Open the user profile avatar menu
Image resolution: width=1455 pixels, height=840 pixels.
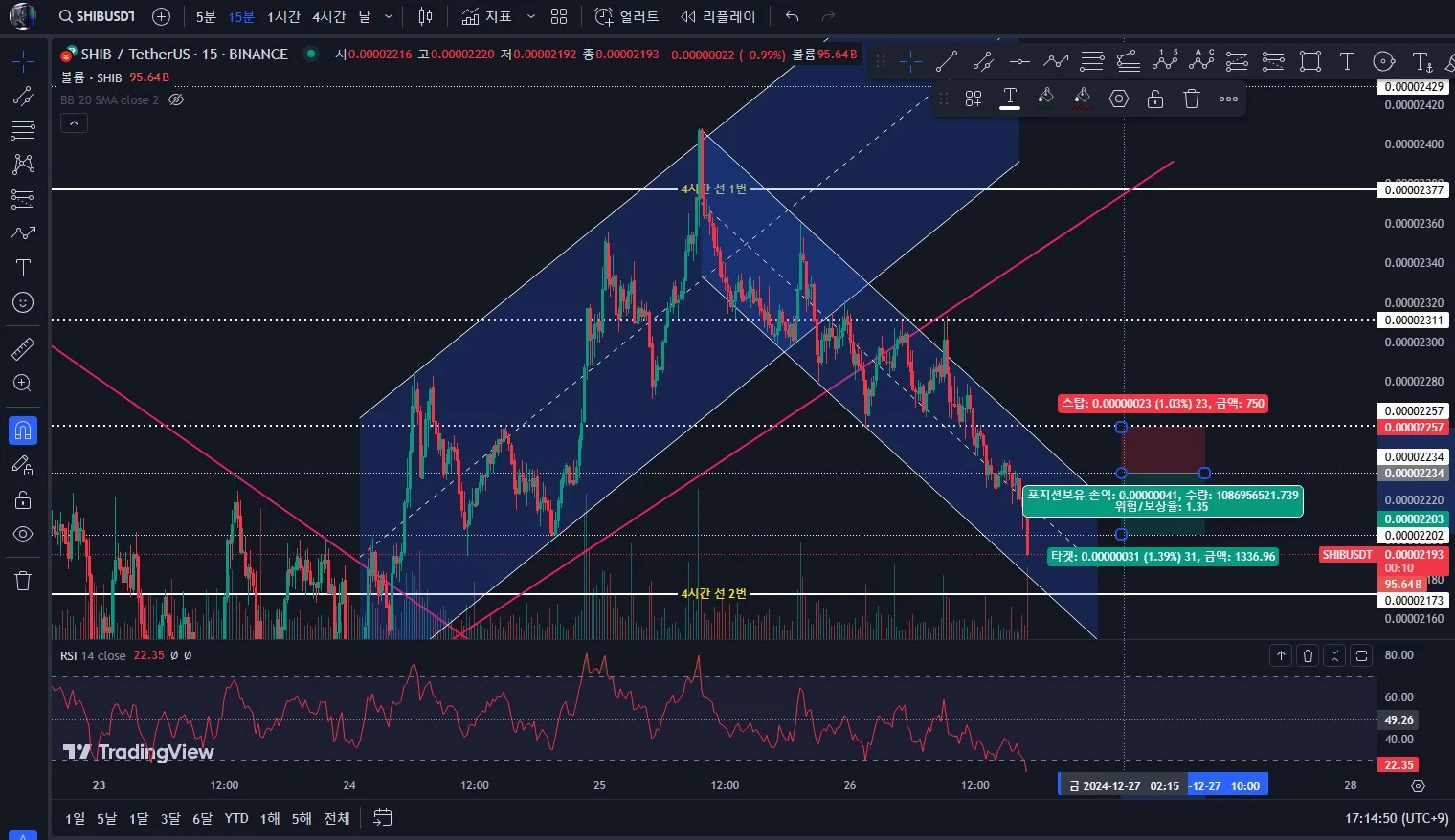click(x=22, y=16)
